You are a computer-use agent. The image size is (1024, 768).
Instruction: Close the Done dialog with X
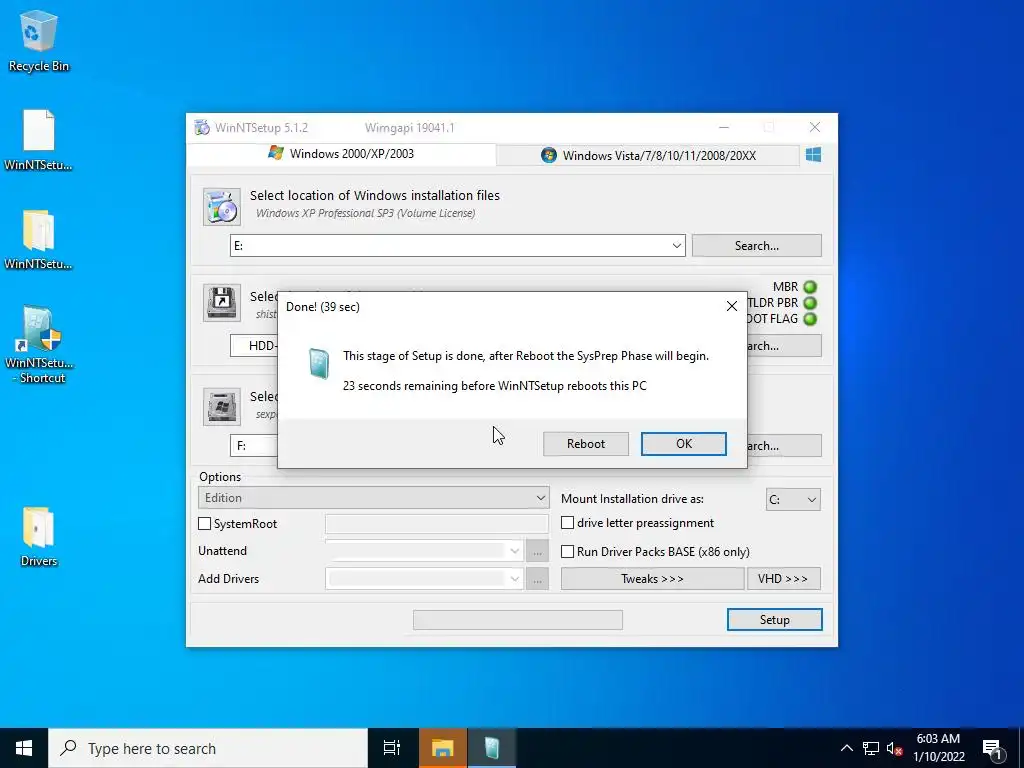tap(731, 306)
